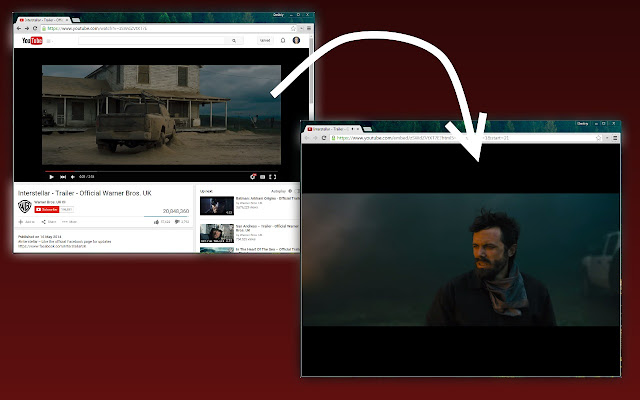640x400 pixels.
Task: Bookmark the watch page with star icon
Action: click(x=293, y=29)
